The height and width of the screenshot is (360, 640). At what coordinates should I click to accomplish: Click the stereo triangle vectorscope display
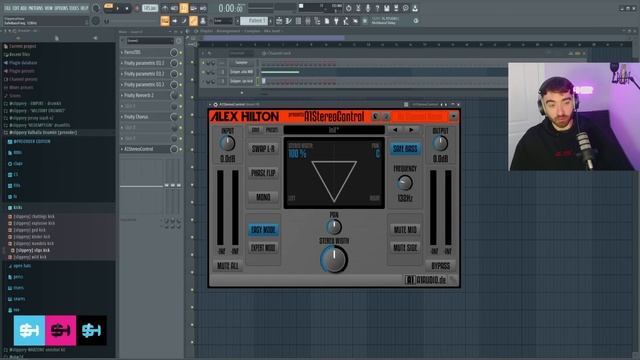(x=334, y=173)
